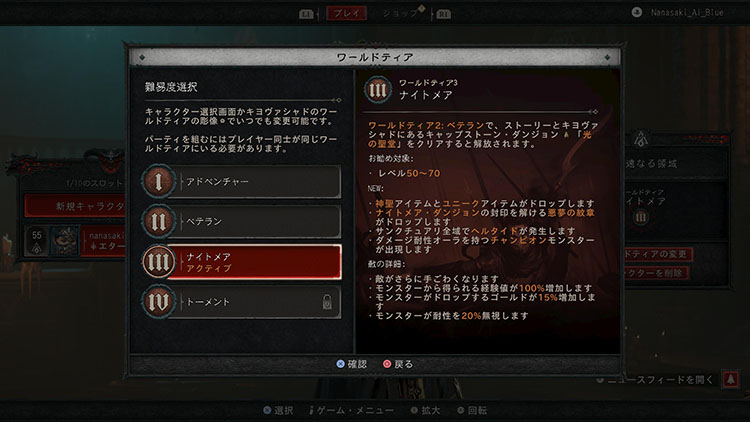
Task: Switch to the ショップ tab
Action: click(401, 13)
